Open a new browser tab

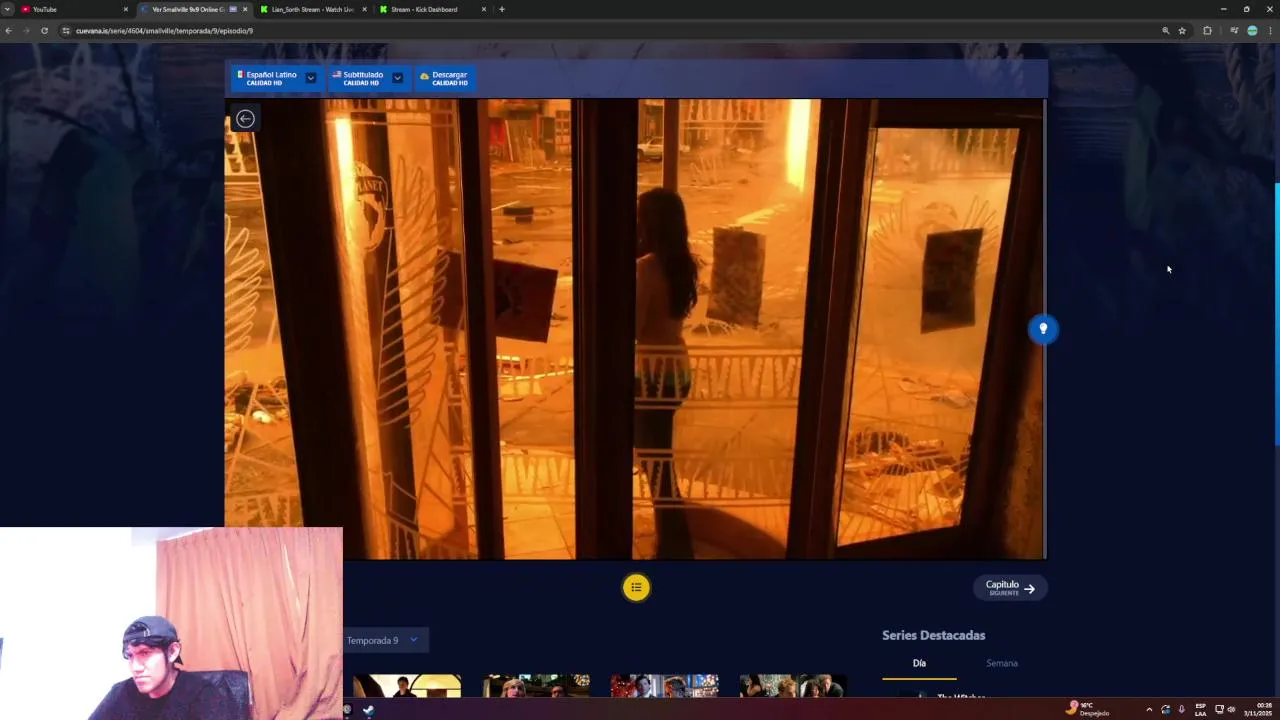coord(502,9)
